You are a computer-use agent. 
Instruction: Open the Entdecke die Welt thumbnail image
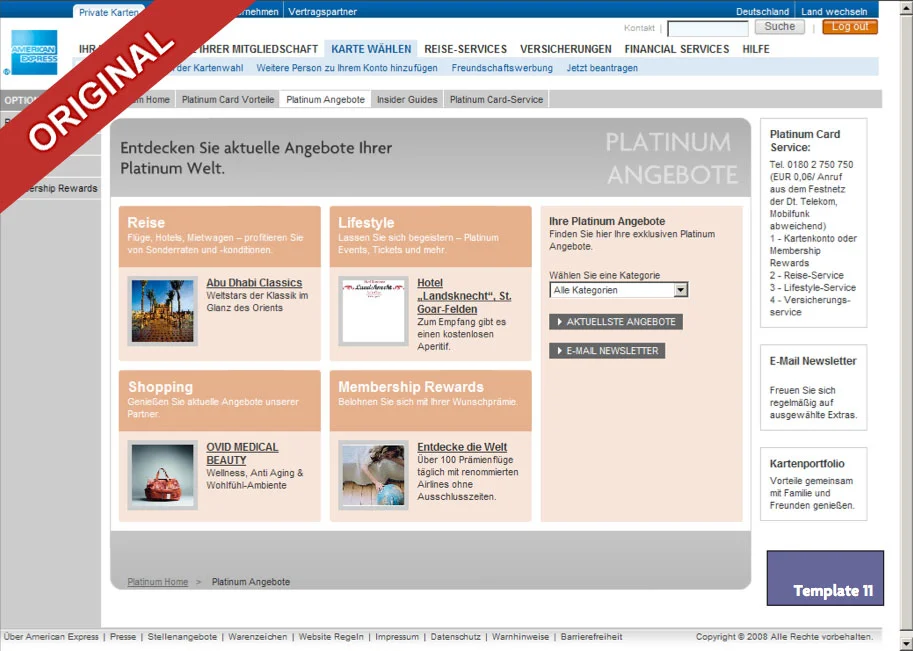pyautogui.click(x=373, y=475)
